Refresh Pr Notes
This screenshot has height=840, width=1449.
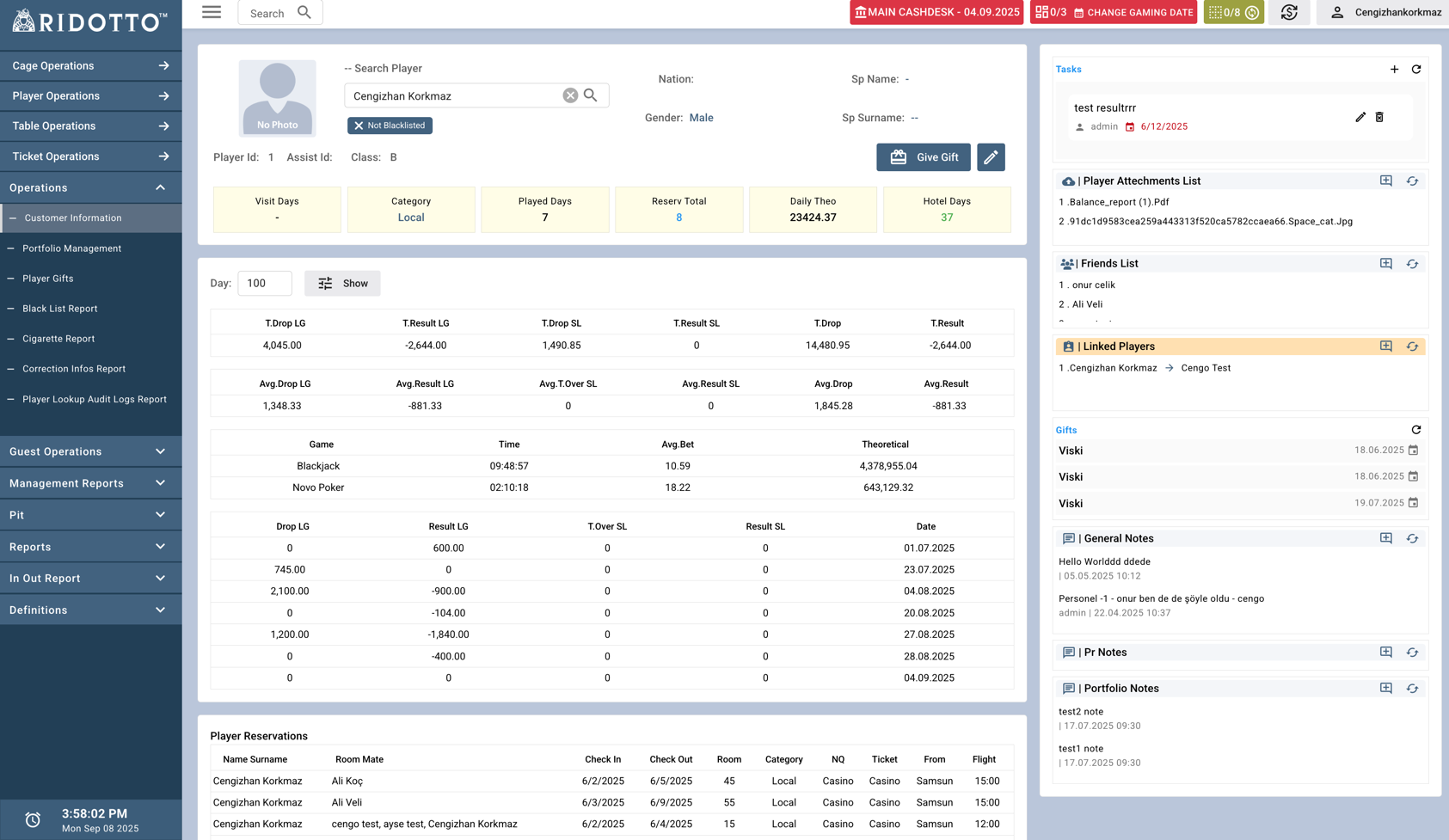coord(1412,652)
